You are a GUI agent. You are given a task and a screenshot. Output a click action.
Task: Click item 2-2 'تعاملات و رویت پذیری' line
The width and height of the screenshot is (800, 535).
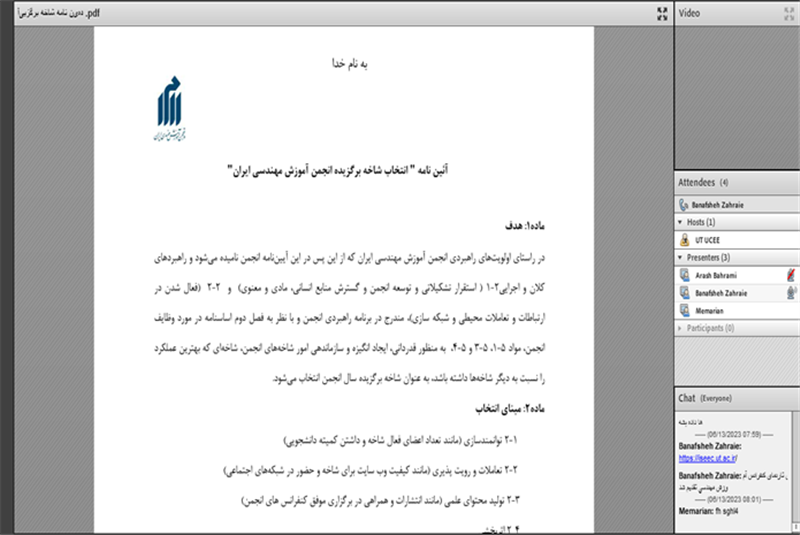click(x=370, y=470)
